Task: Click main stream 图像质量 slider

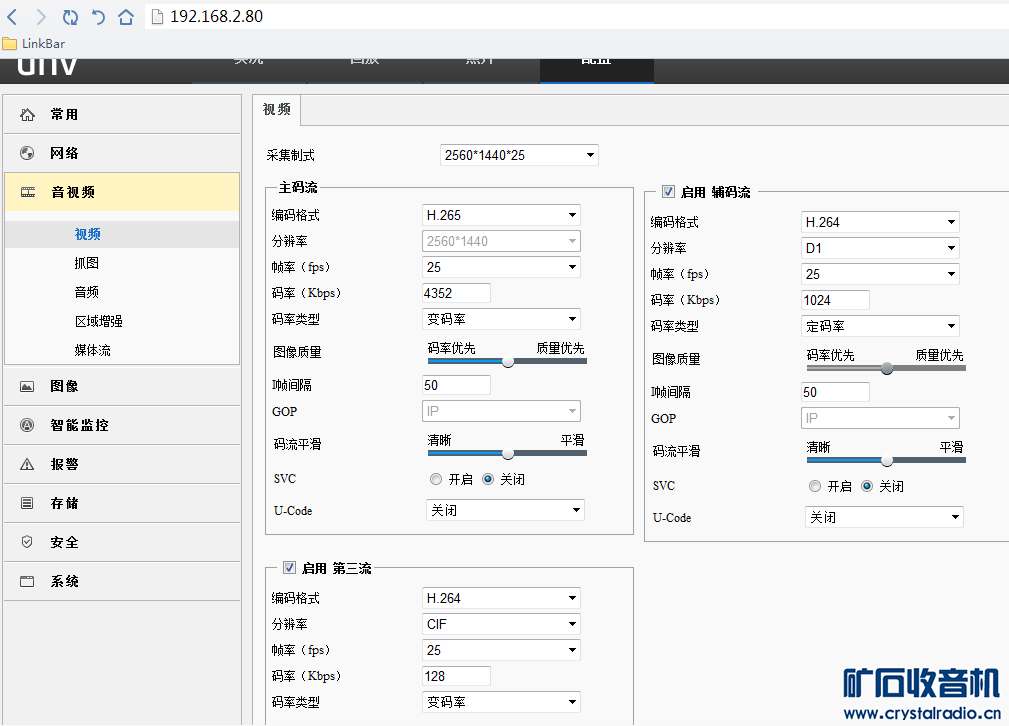Action: click(x=507, y=362)
